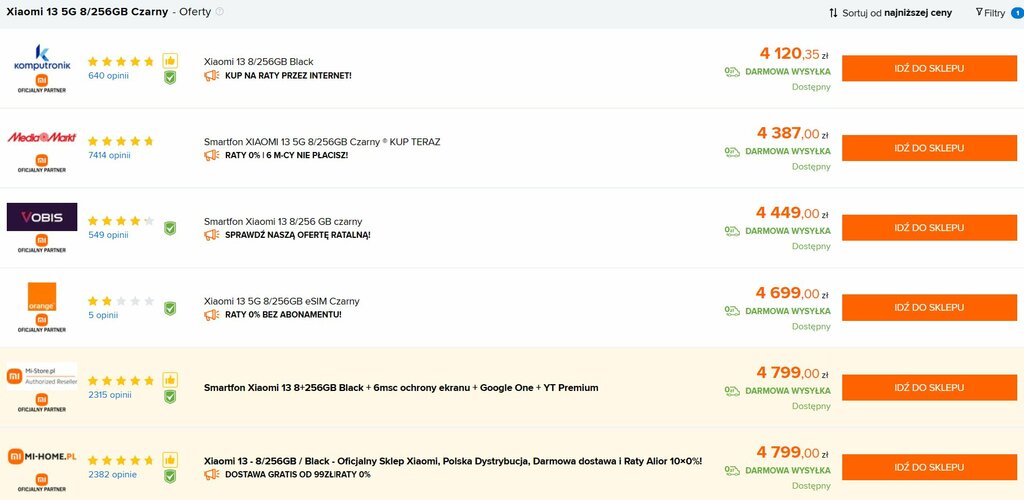
Task: Click Xiaomi 13 8/256GB Black offer title
Action: (259, 62)
